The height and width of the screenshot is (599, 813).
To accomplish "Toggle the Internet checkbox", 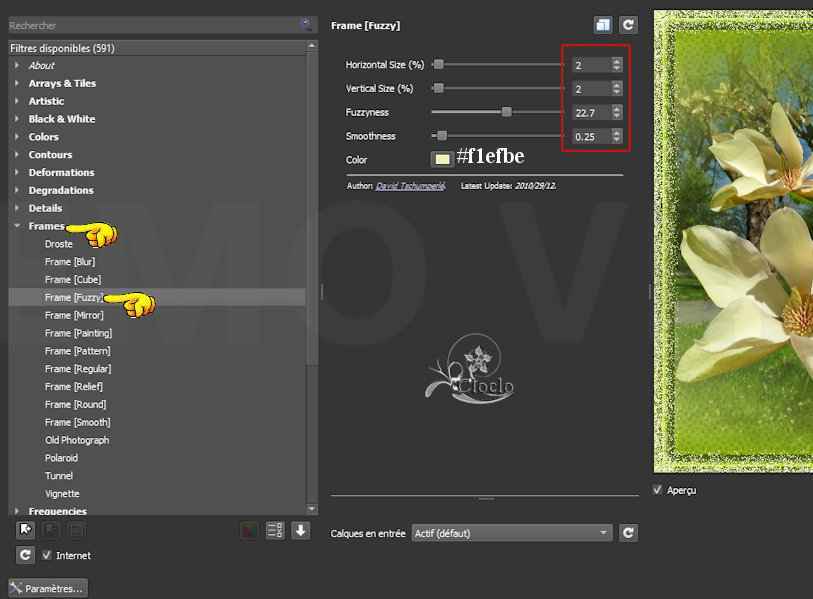I will [46, 555].
